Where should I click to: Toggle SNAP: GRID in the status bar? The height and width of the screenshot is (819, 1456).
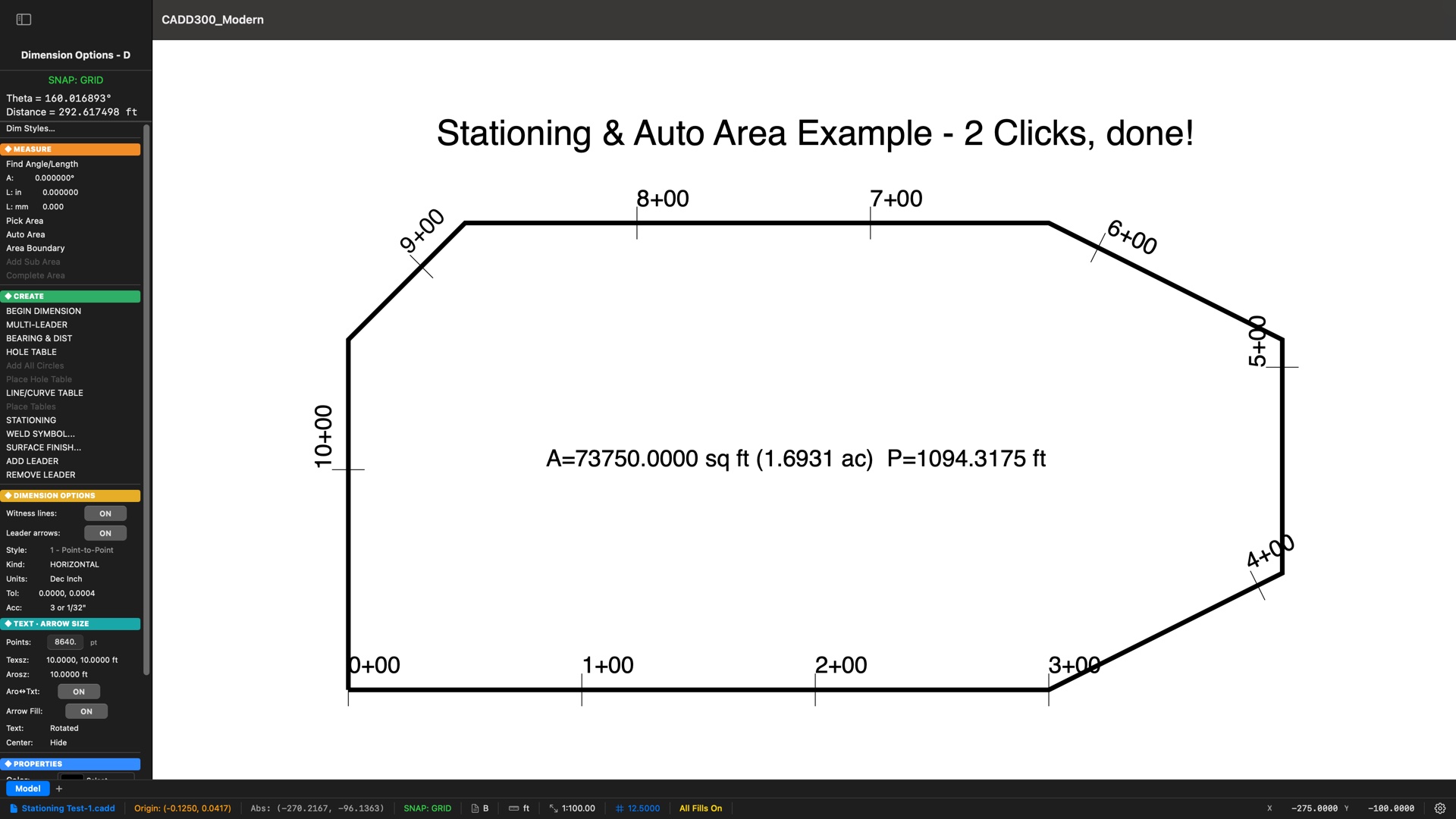(427, 808)
